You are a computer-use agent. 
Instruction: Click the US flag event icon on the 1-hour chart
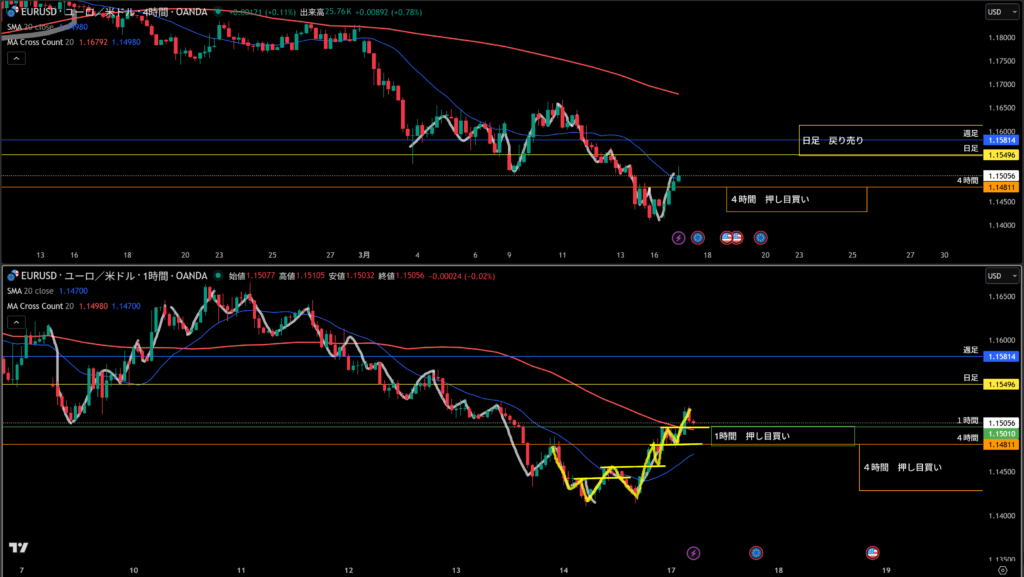pyautogui.click(x=872, y=552)
